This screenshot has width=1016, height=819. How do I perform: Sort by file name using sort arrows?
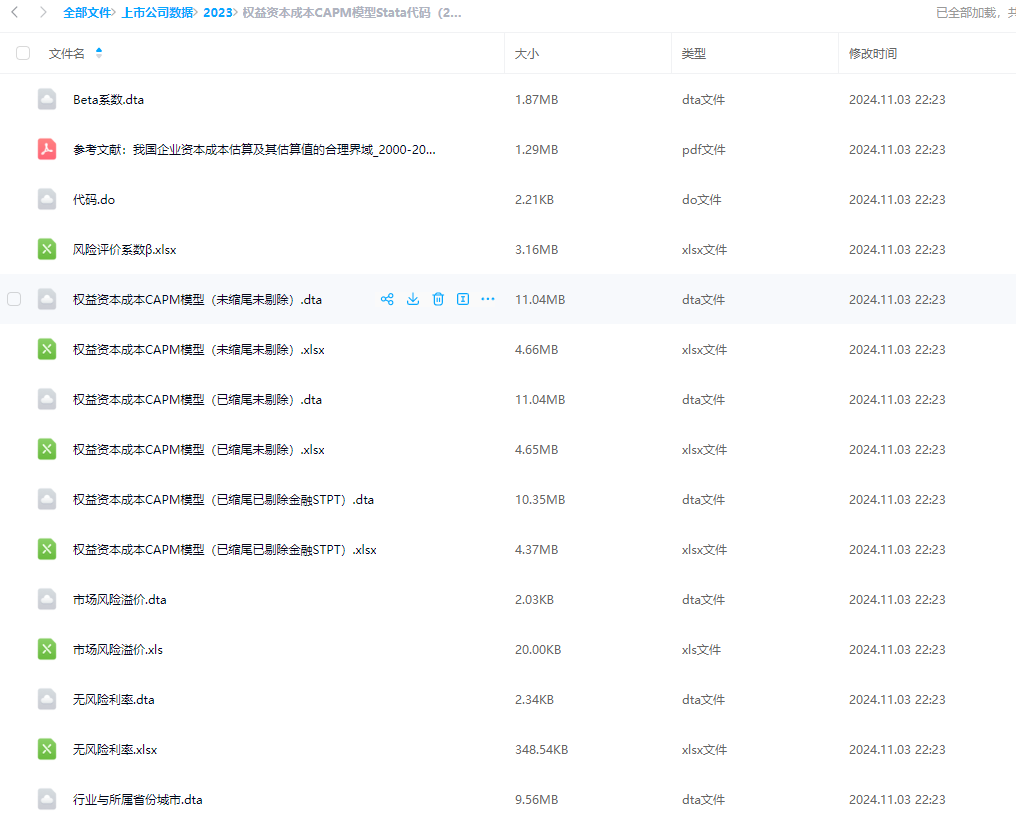(x=98, y=53)
